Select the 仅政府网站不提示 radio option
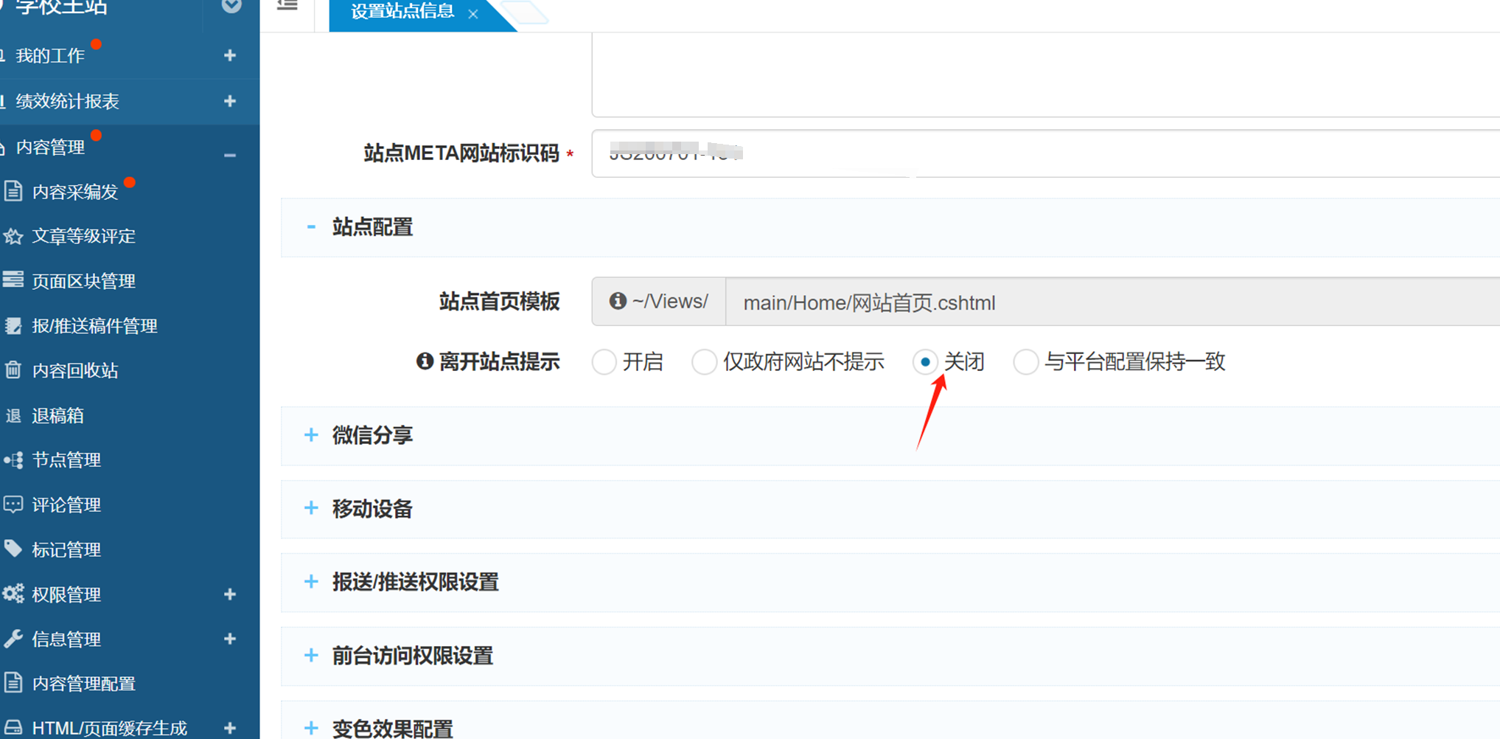The width and height of the screenshot is (1500, 739). coord(704,362)
